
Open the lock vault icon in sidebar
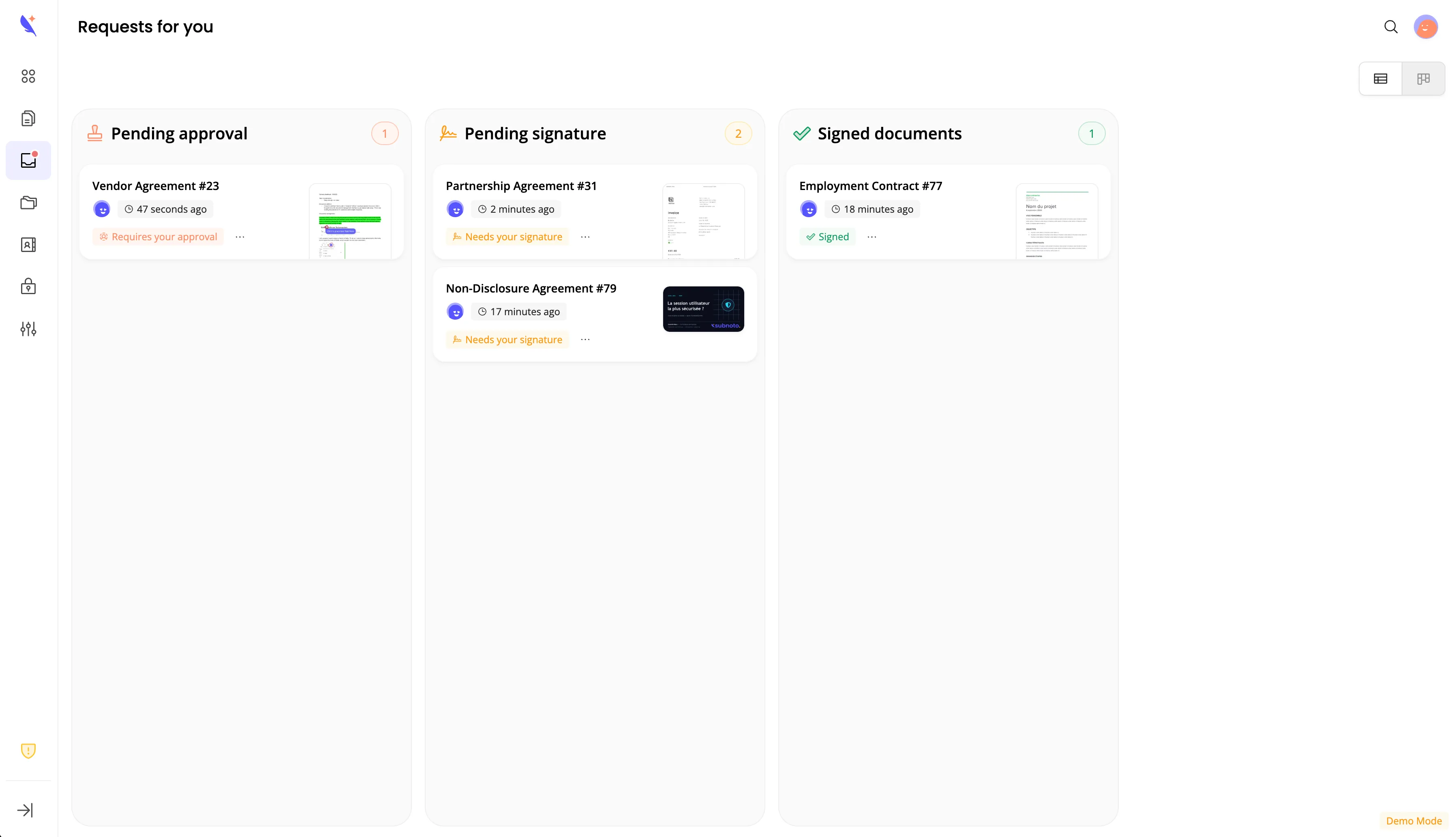pos(28,286)
